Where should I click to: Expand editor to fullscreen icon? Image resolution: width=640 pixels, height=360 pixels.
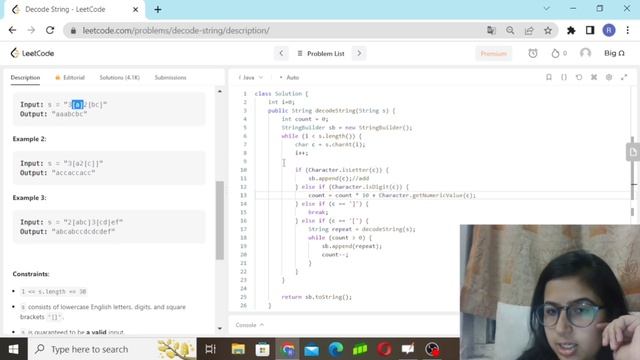coord(624,77)
